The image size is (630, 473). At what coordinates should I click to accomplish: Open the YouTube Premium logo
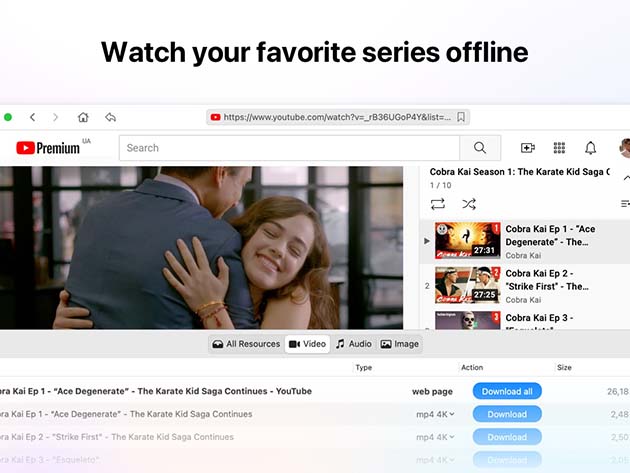click(x=48, y=148)
